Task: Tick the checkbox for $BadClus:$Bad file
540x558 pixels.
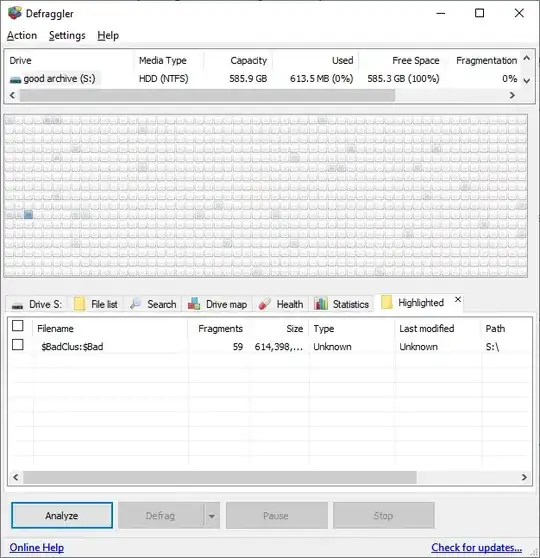Action: pos(18,345)
